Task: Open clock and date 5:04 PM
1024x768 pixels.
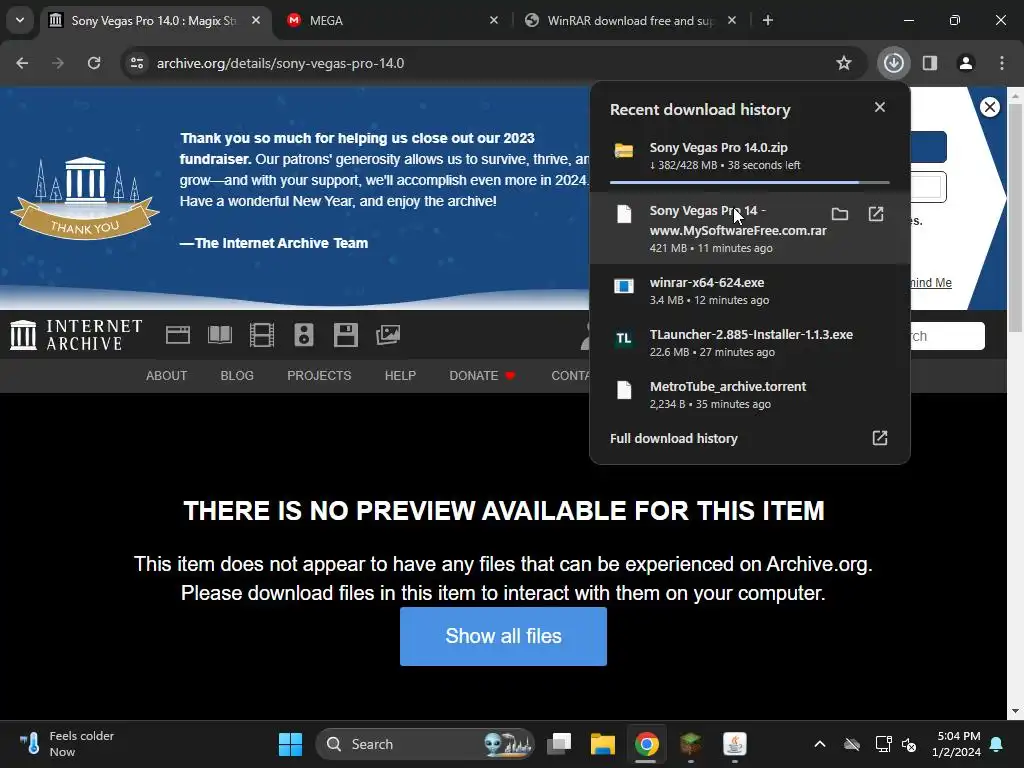Action: (x=956, y=744)
